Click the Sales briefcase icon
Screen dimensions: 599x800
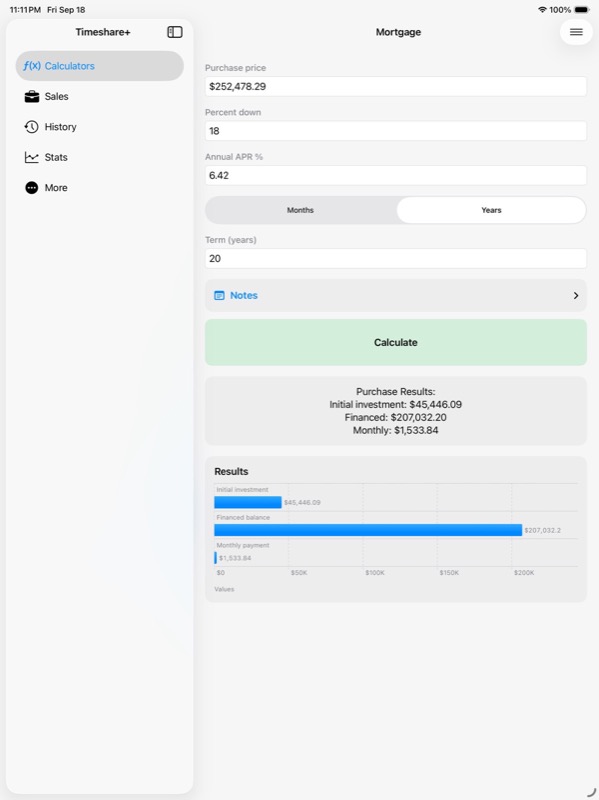tap(32, 96)
